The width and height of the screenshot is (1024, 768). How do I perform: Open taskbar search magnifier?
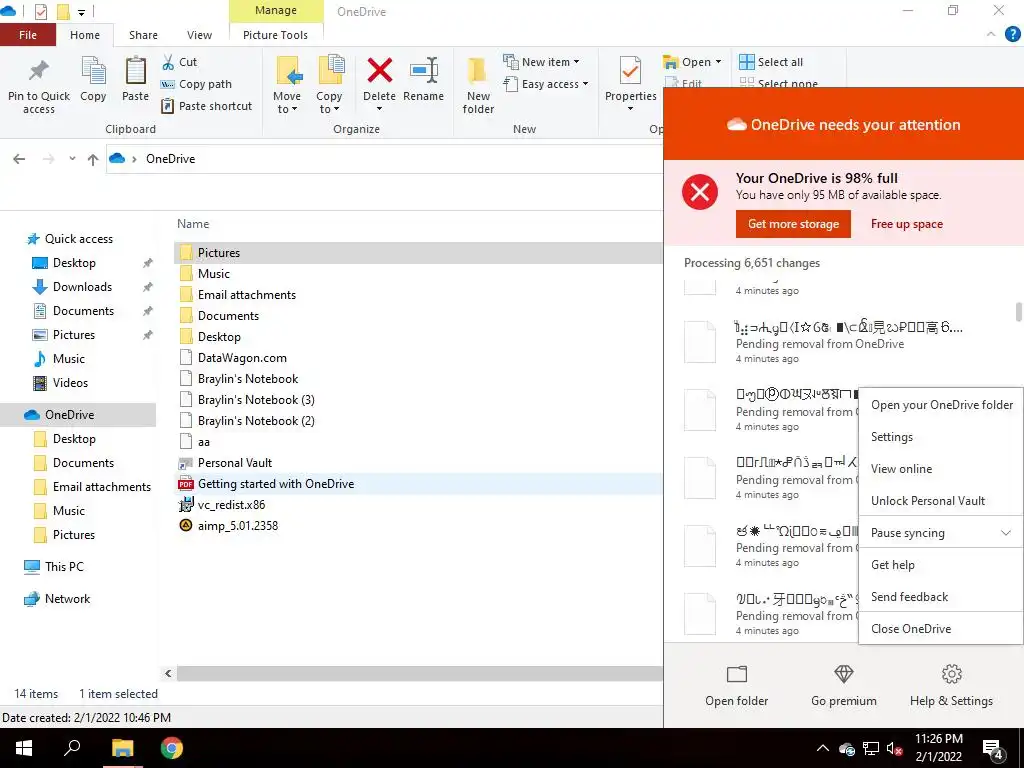point(72,748)
